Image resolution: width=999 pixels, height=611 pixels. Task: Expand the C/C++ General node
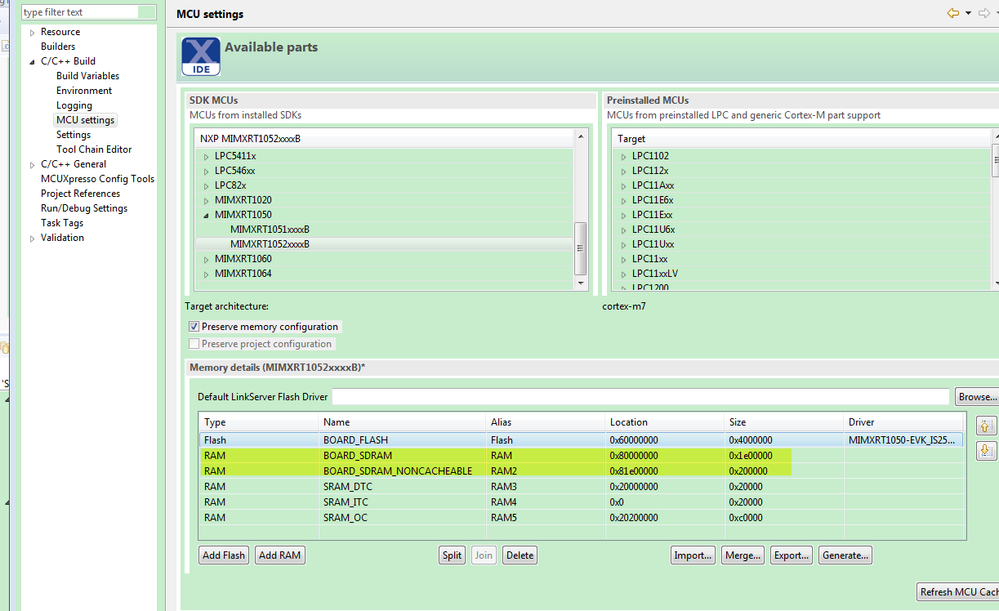32,165
